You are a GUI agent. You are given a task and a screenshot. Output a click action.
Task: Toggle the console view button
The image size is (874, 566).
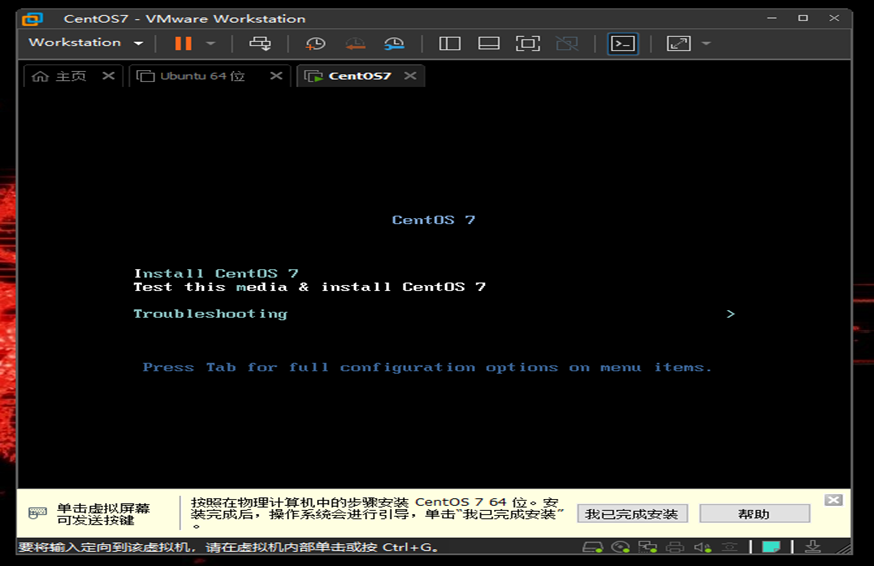coord(622,43)
